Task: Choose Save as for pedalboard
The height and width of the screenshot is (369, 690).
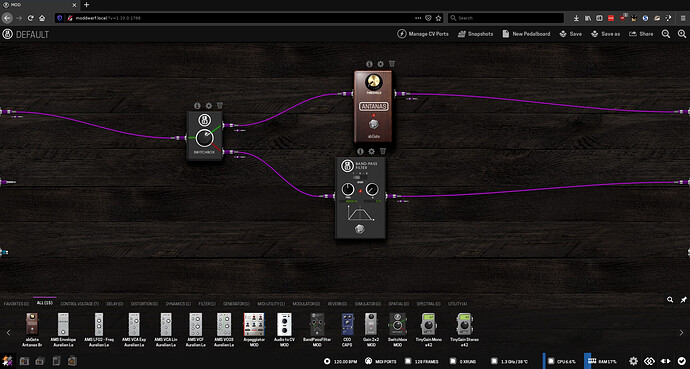Action: [605, 34]
